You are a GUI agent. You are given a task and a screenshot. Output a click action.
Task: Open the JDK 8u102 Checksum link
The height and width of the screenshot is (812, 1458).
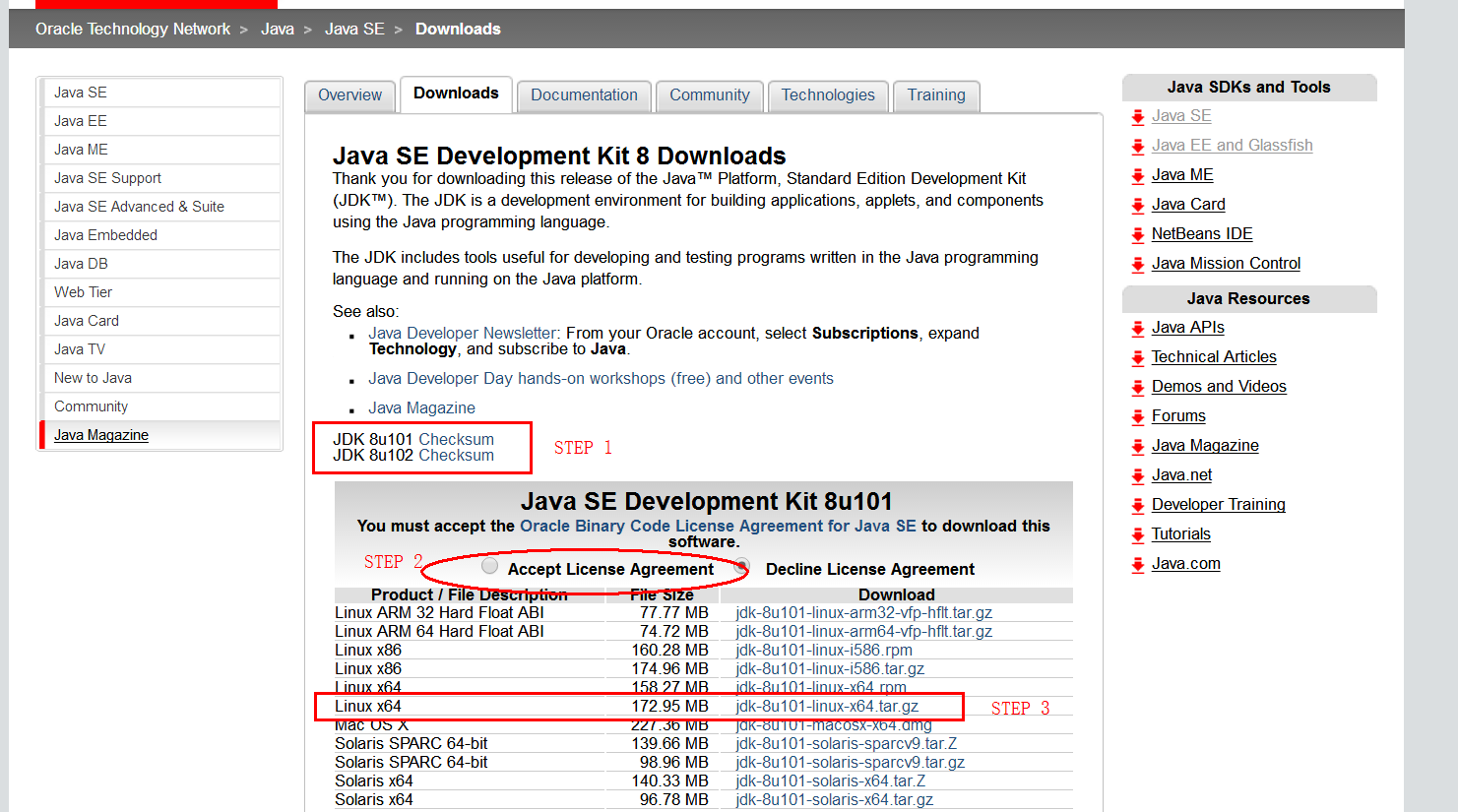(456, 456)
